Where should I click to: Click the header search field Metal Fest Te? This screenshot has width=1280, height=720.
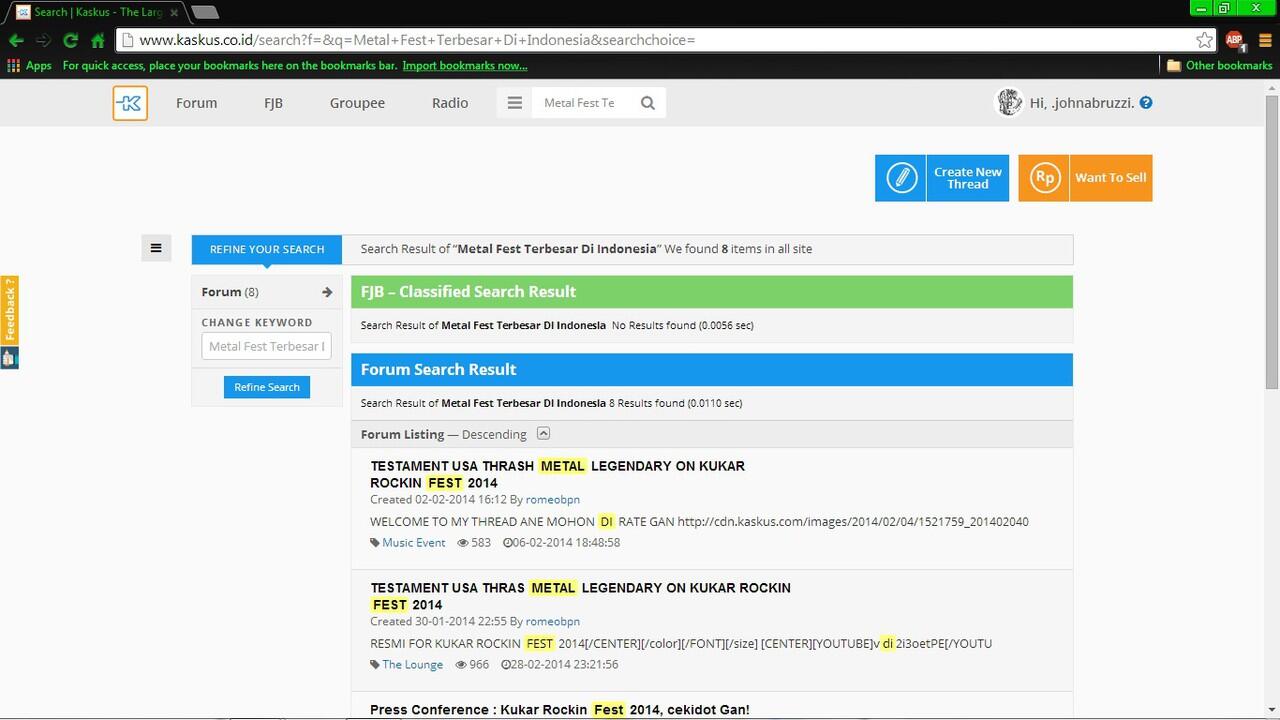pos(583,103)
